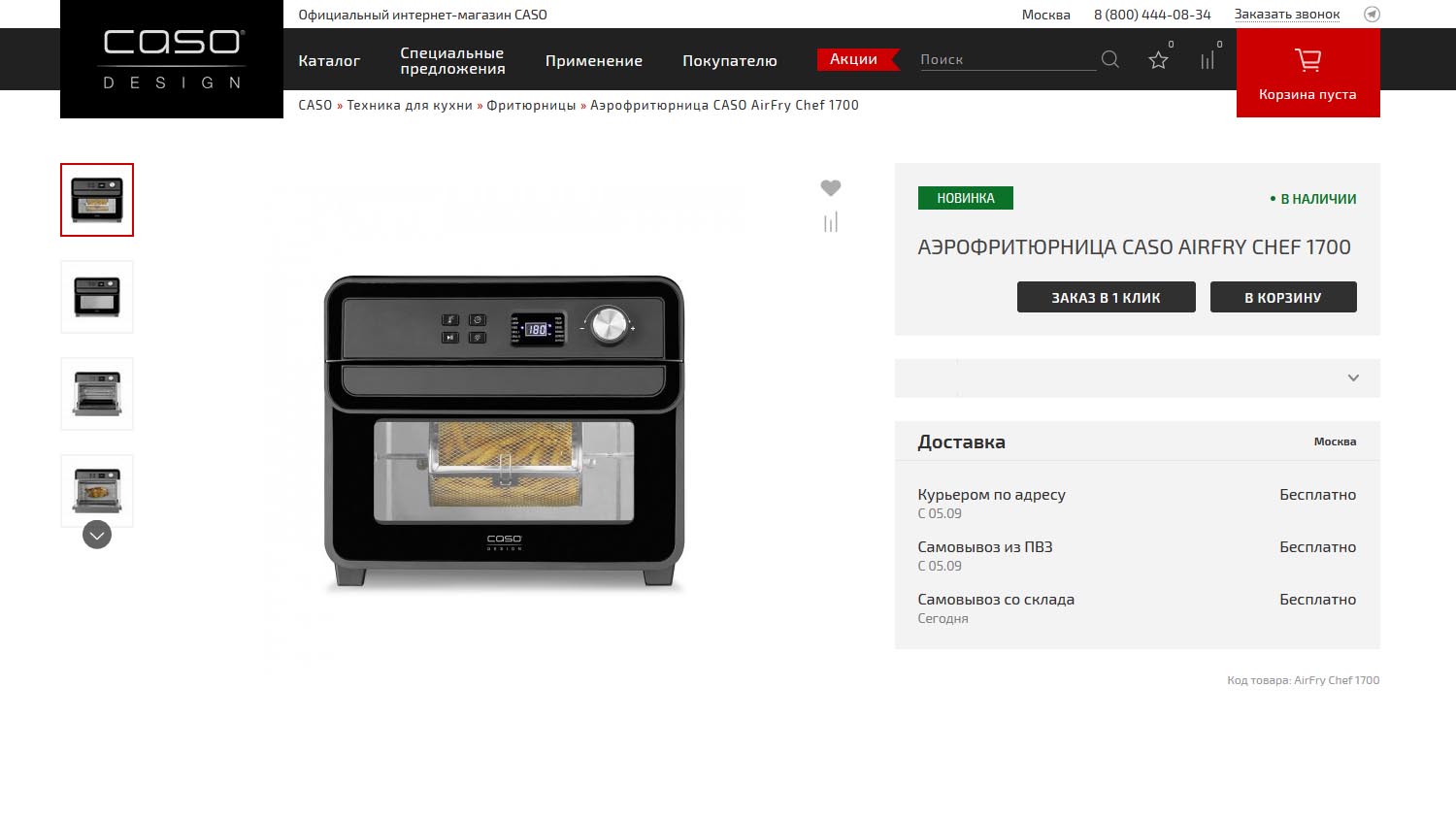Click В наличии availability status
Image resolution: width=1456 pixels, height=818 pixels.
(1313, 199)
